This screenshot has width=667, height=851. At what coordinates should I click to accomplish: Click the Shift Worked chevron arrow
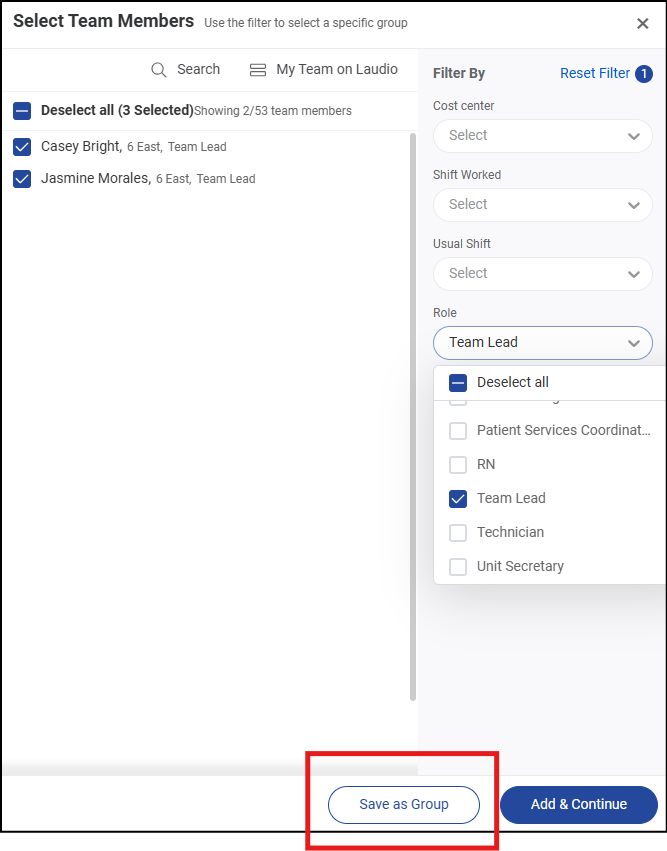[633, 205]
